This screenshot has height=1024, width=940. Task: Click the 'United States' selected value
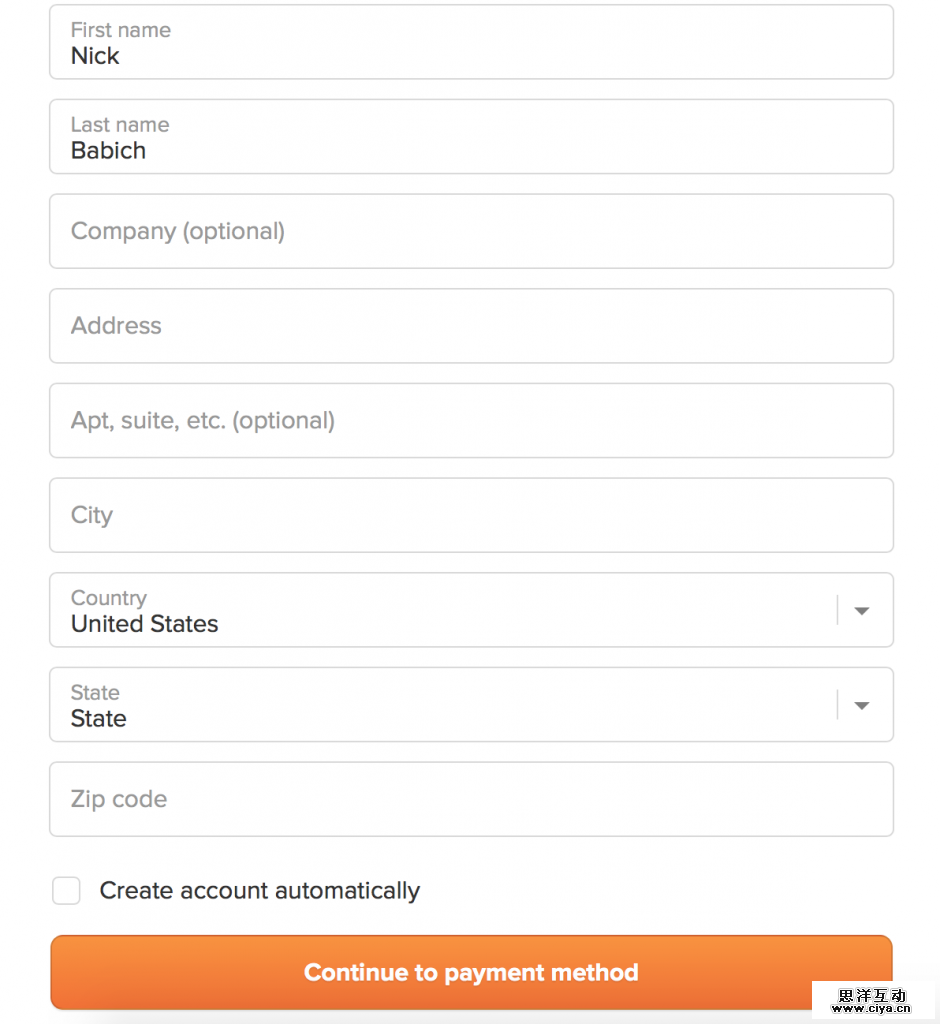144,624
